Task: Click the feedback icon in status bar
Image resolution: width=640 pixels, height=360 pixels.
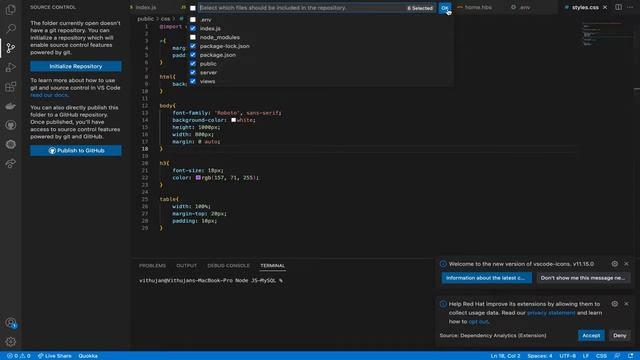Action: [x=618, y=356]
